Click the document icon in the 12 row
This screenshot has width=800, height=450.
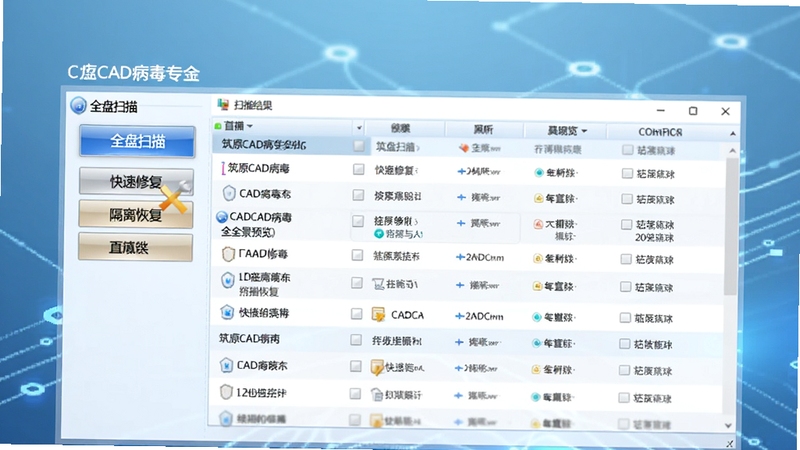(377, 394)
